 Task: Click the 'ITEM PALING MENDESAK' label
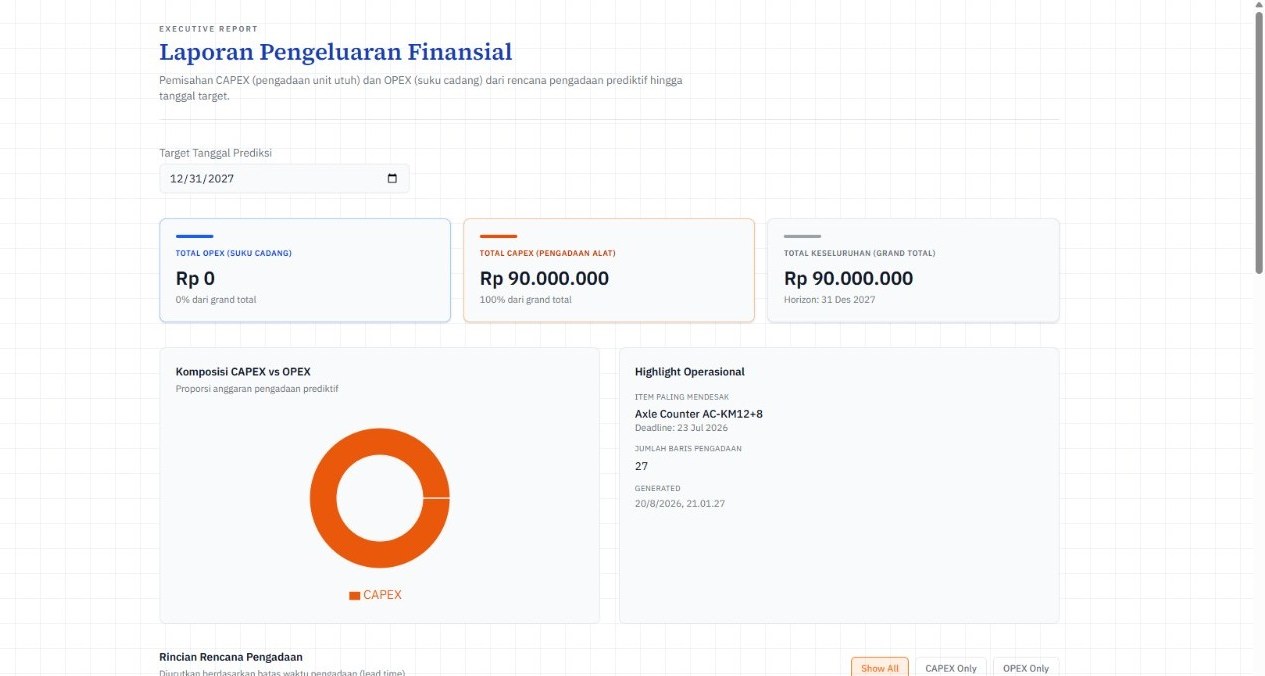point(682,397)
